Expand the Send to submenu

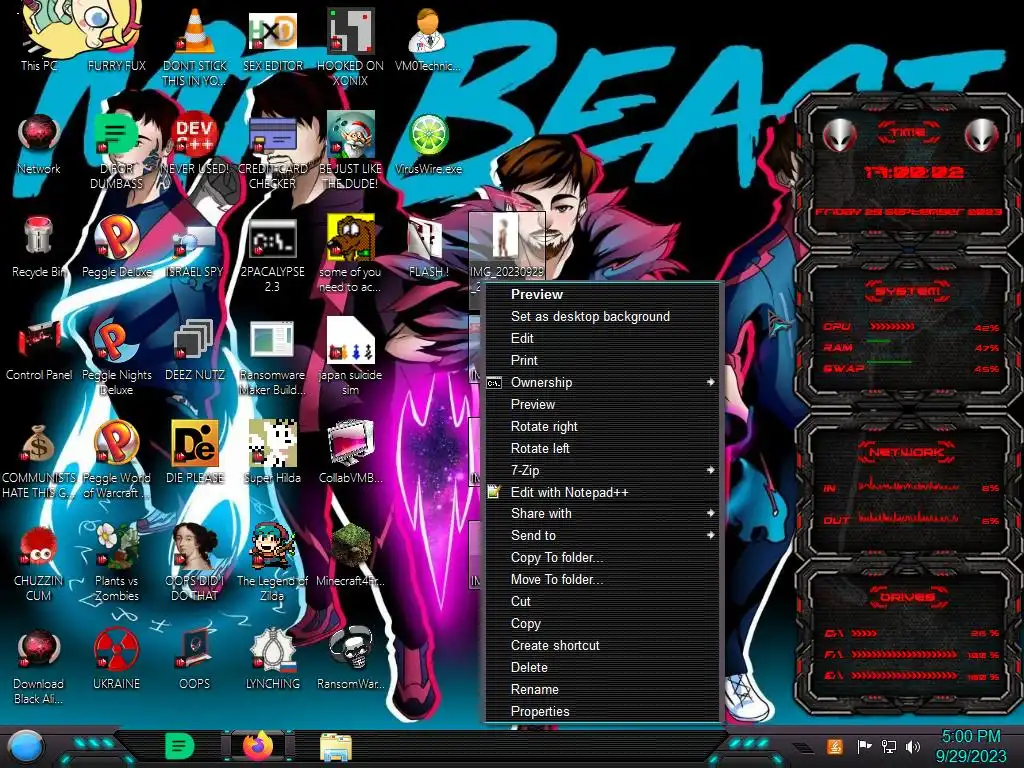tap(603, 536)
